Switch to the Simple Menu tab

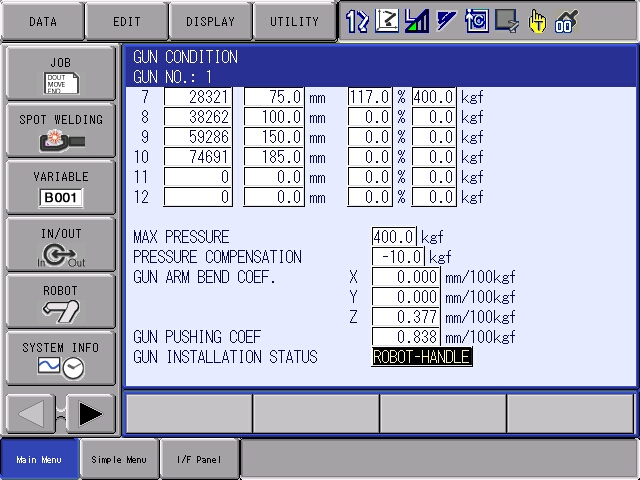(x=119, y=460)
